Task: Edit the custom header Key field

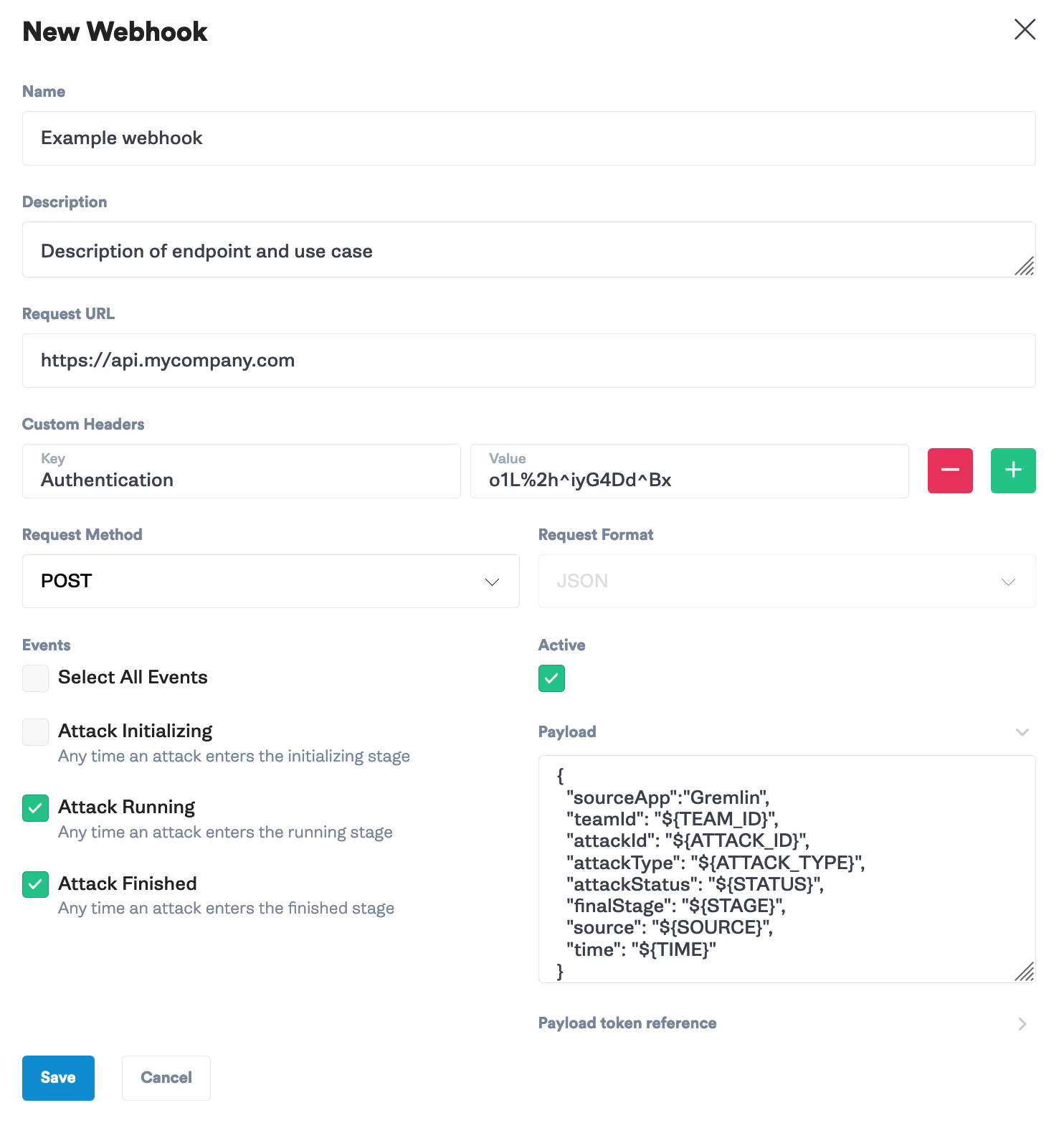Action: click(x=242, y=471)
